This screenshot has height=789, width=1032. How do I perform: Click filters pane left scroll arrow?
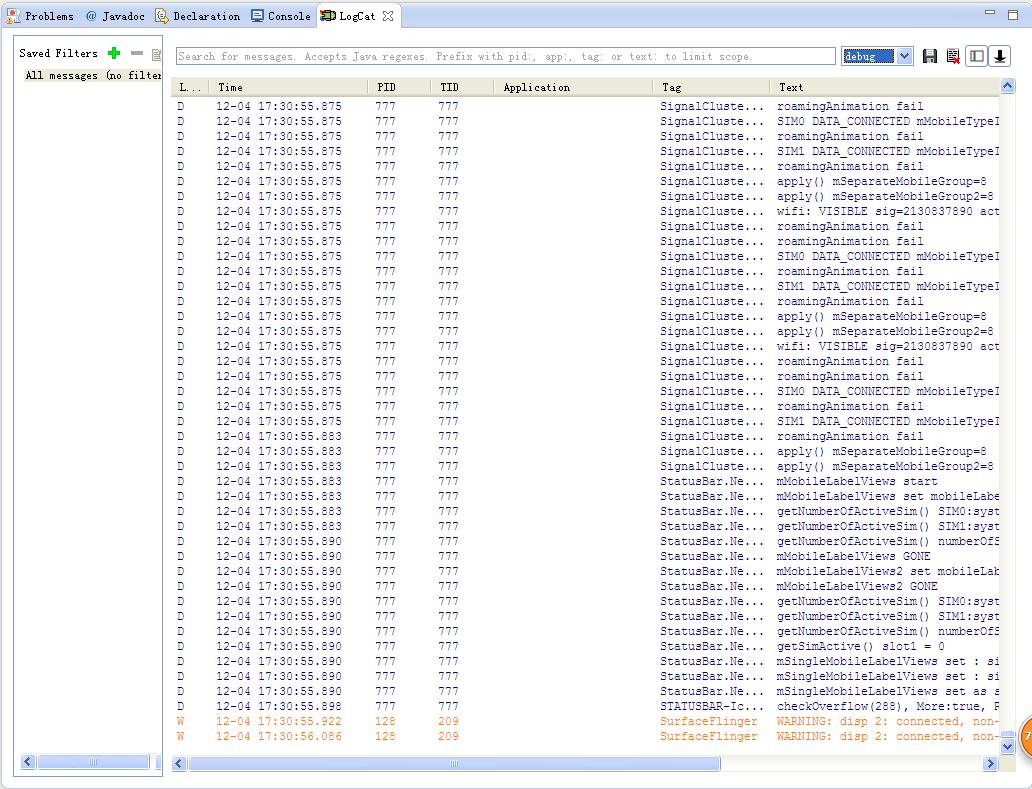[x=28, y=762]
